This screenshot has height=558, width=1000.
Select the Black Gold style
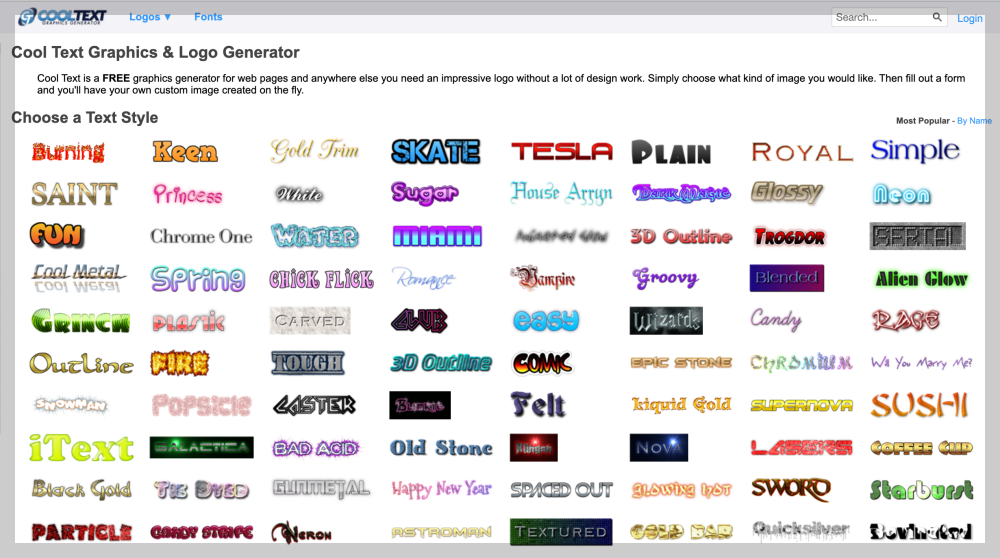pyautogui.click(x=82, y=490)
